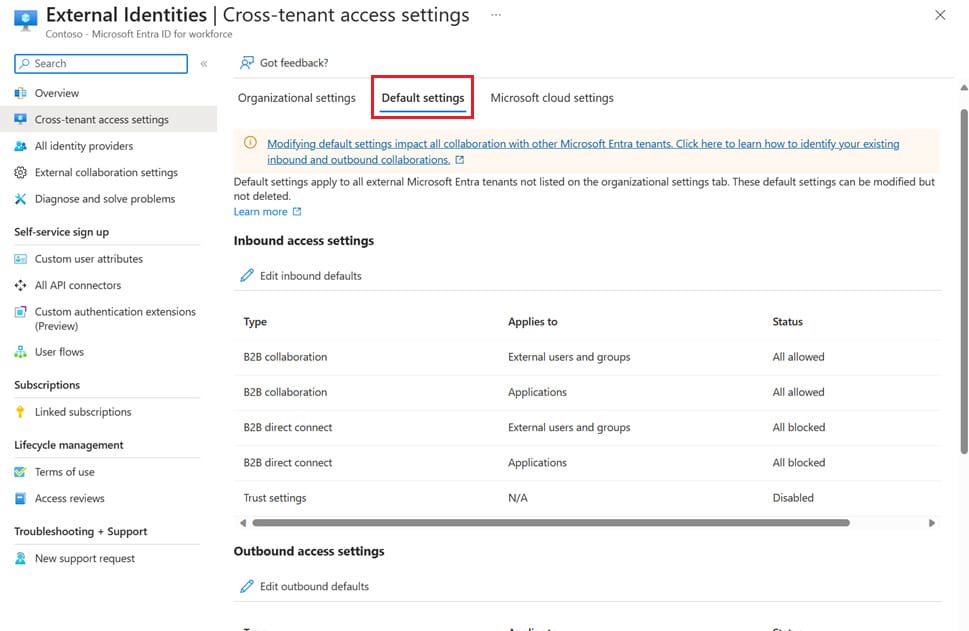Click the Diagnose and solve problems wrench icon
969x631 pixels.
[20, 199]
